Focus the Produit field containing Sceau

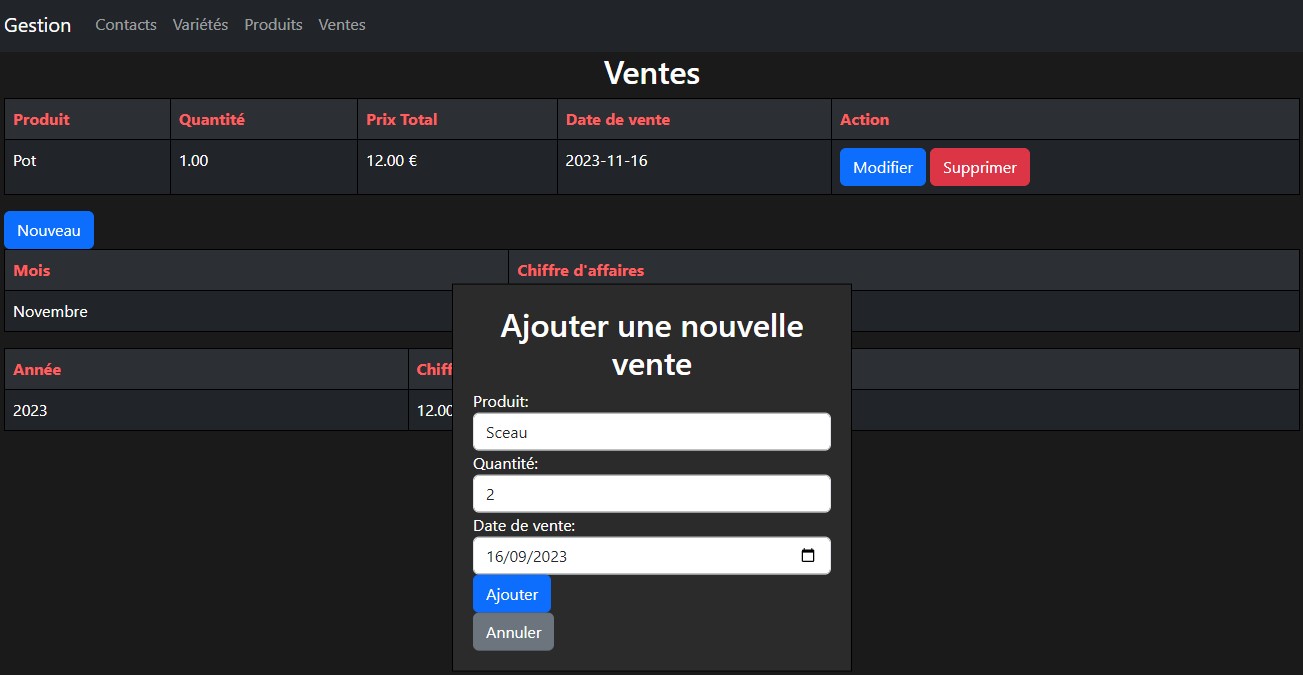(651, 432)
